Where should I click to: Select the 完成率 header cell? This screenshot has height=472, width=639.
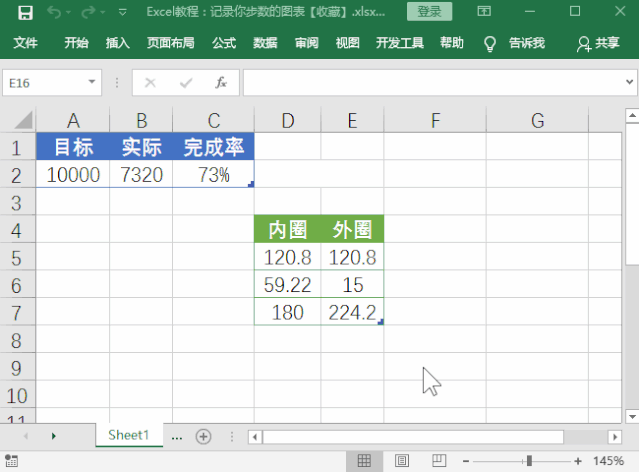214,147
